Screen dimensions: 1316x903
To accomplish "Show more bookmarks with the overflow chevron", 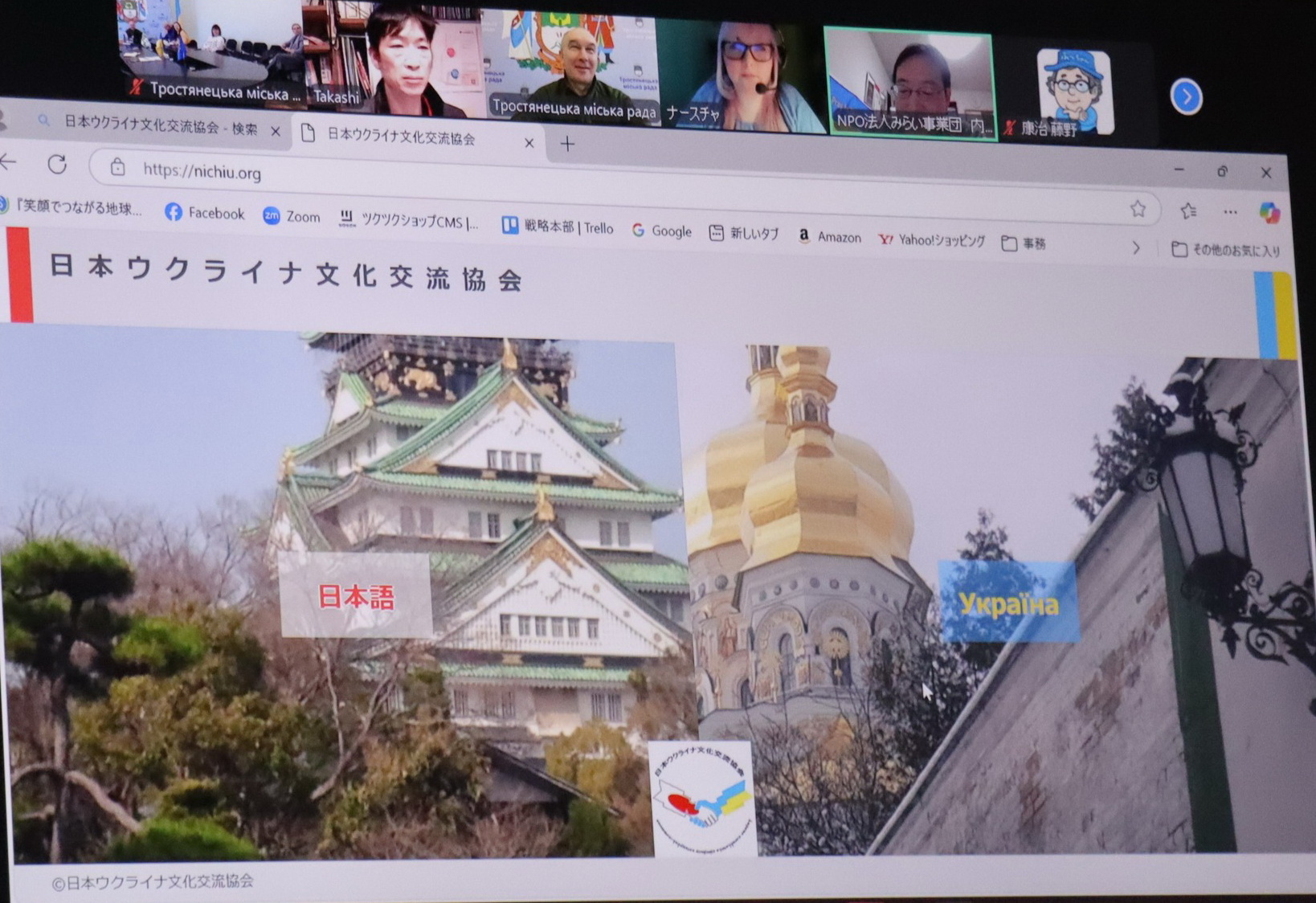I will (1136, 247).
